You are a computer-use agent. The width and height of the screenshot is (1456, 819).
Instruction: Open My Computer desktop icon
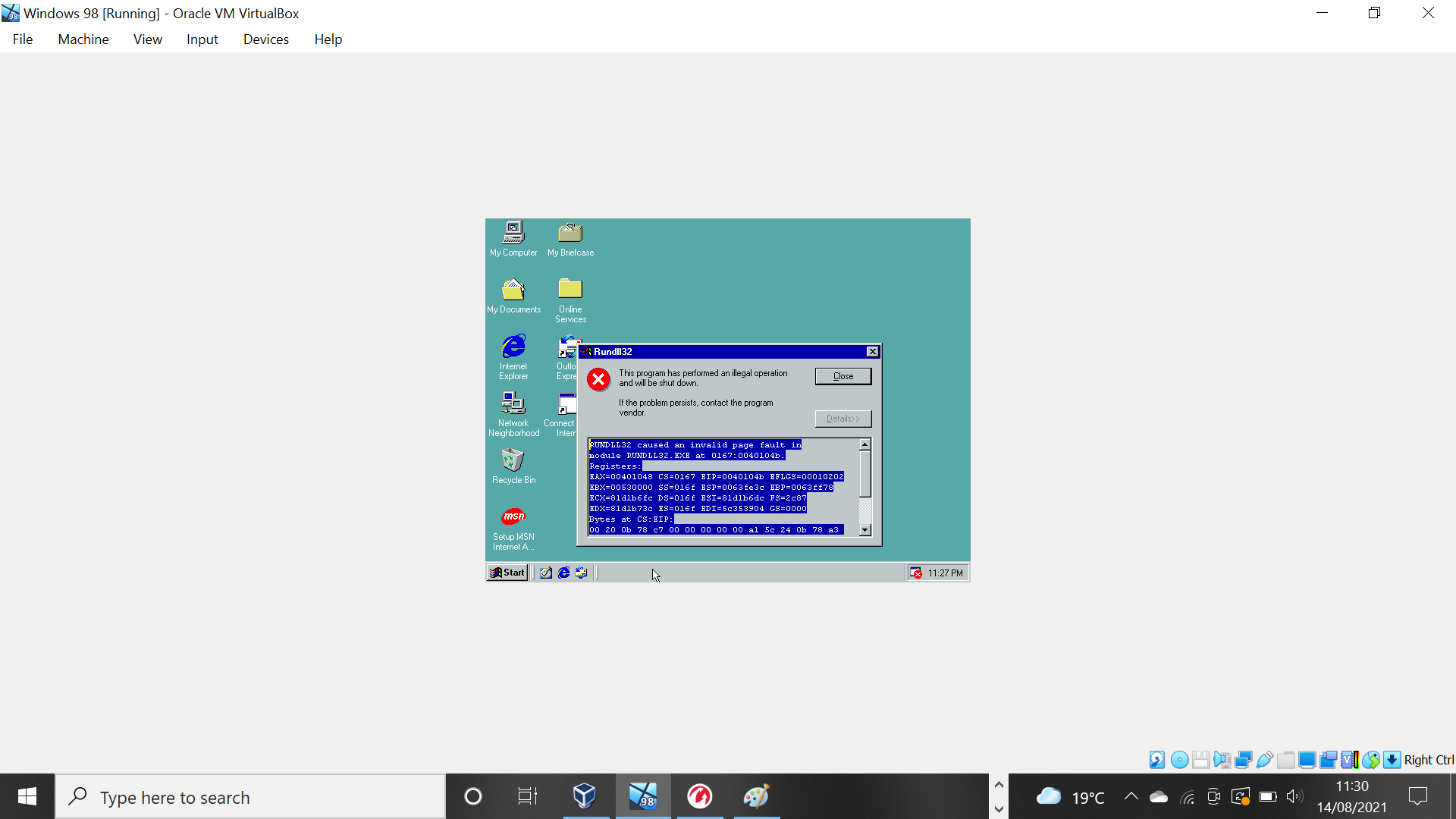click(x=513, y=233)
